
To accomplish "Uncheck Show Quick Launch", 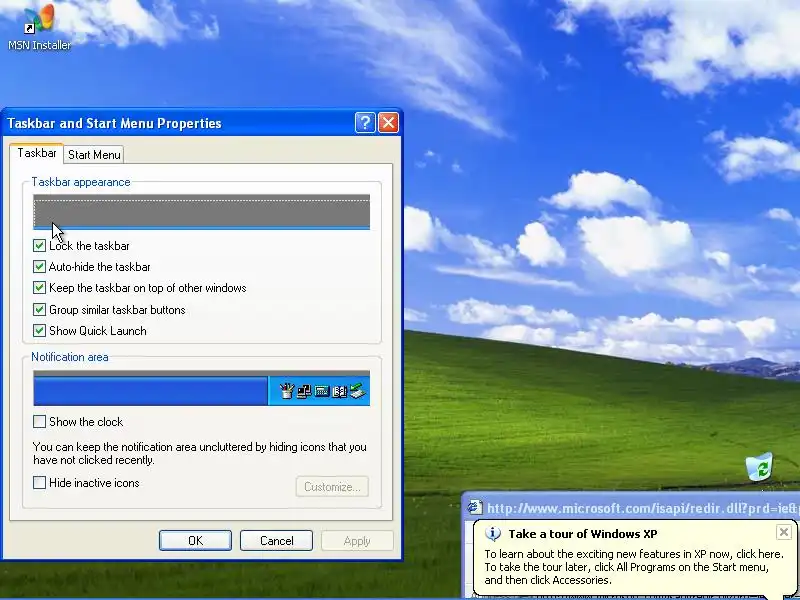I will pyautogui.click(x=39, y=331).
